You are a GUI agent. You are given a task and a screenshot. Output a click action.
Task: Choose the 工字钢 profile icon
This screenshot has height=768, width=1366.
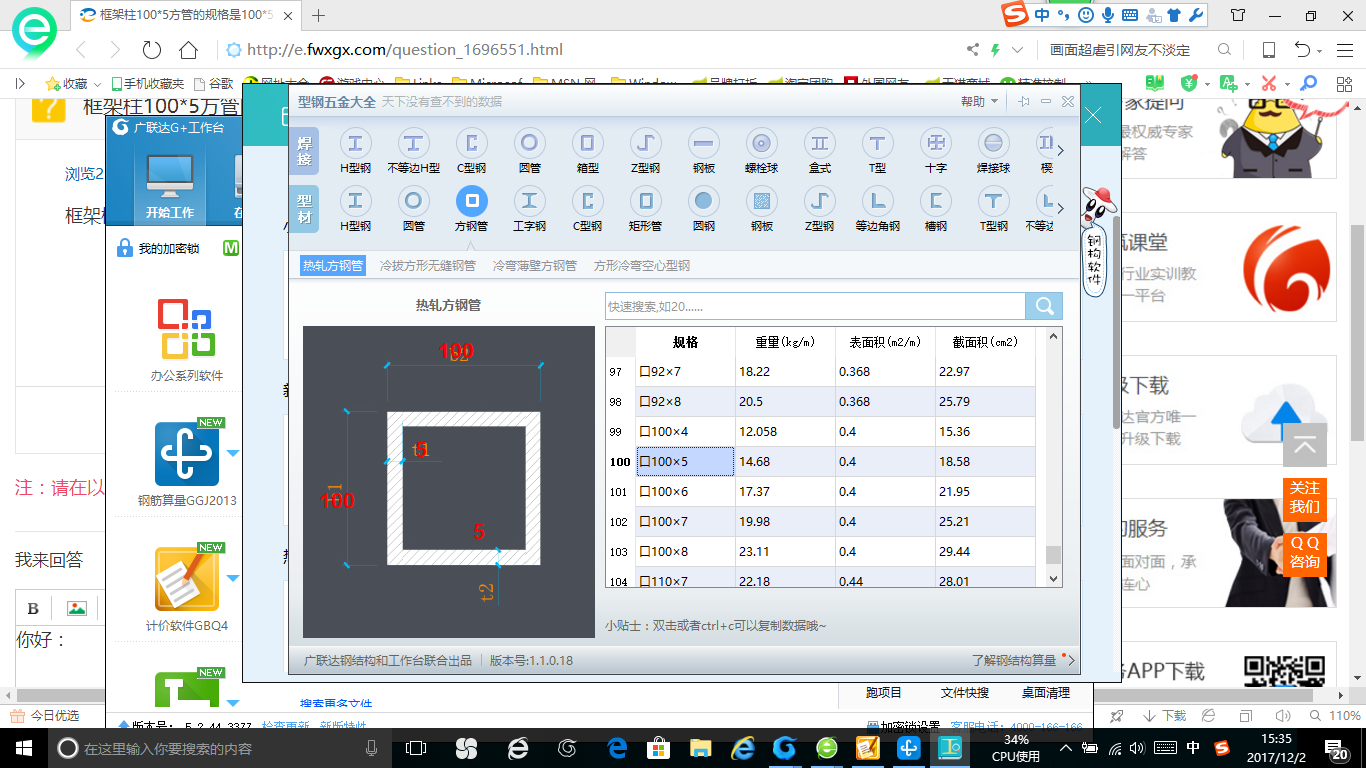[529, 201]
